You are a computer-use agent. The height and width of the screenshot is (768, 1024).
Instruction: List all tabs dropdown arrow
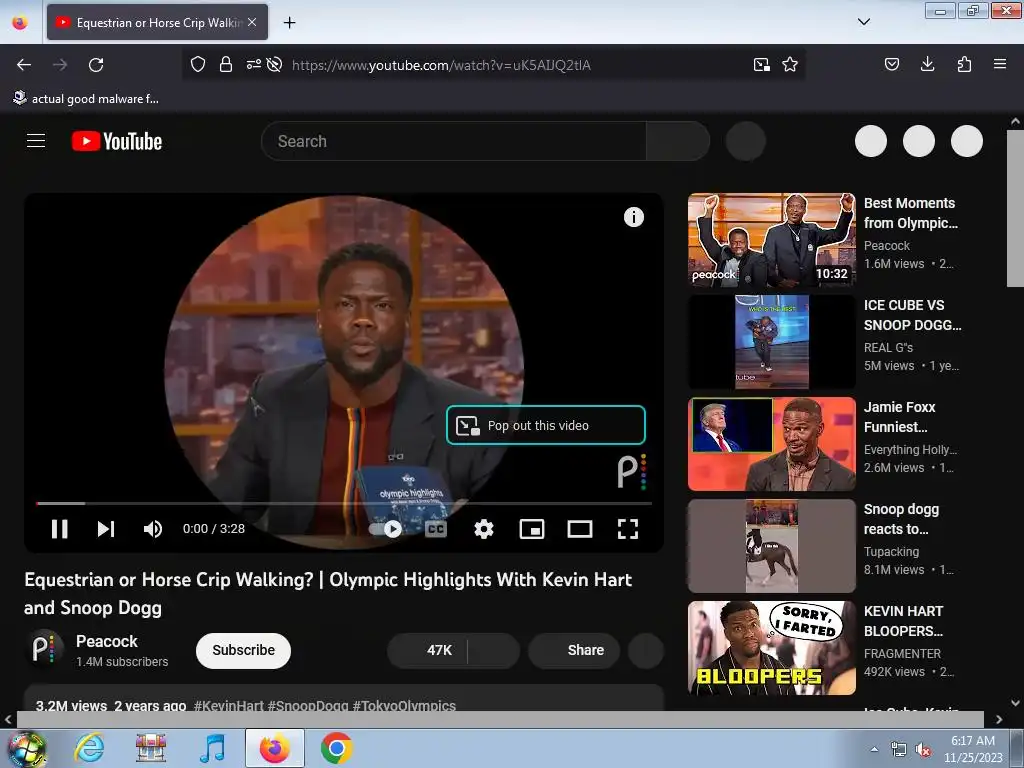coord(863,22)
